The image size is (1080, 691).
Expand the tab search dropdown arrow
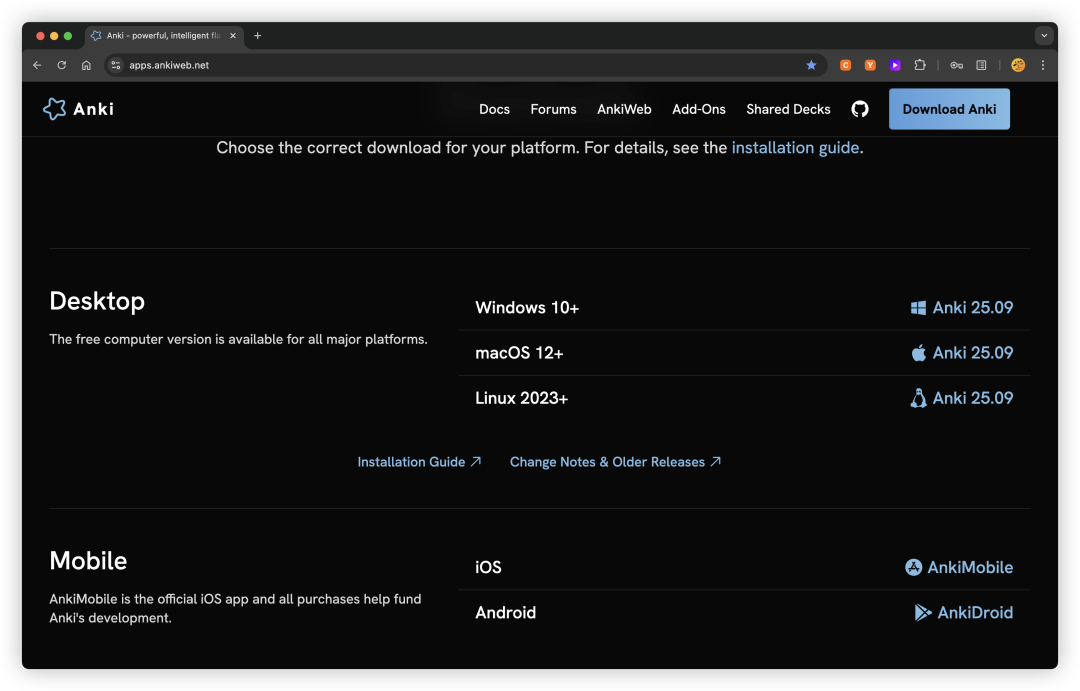[1044, 35]
